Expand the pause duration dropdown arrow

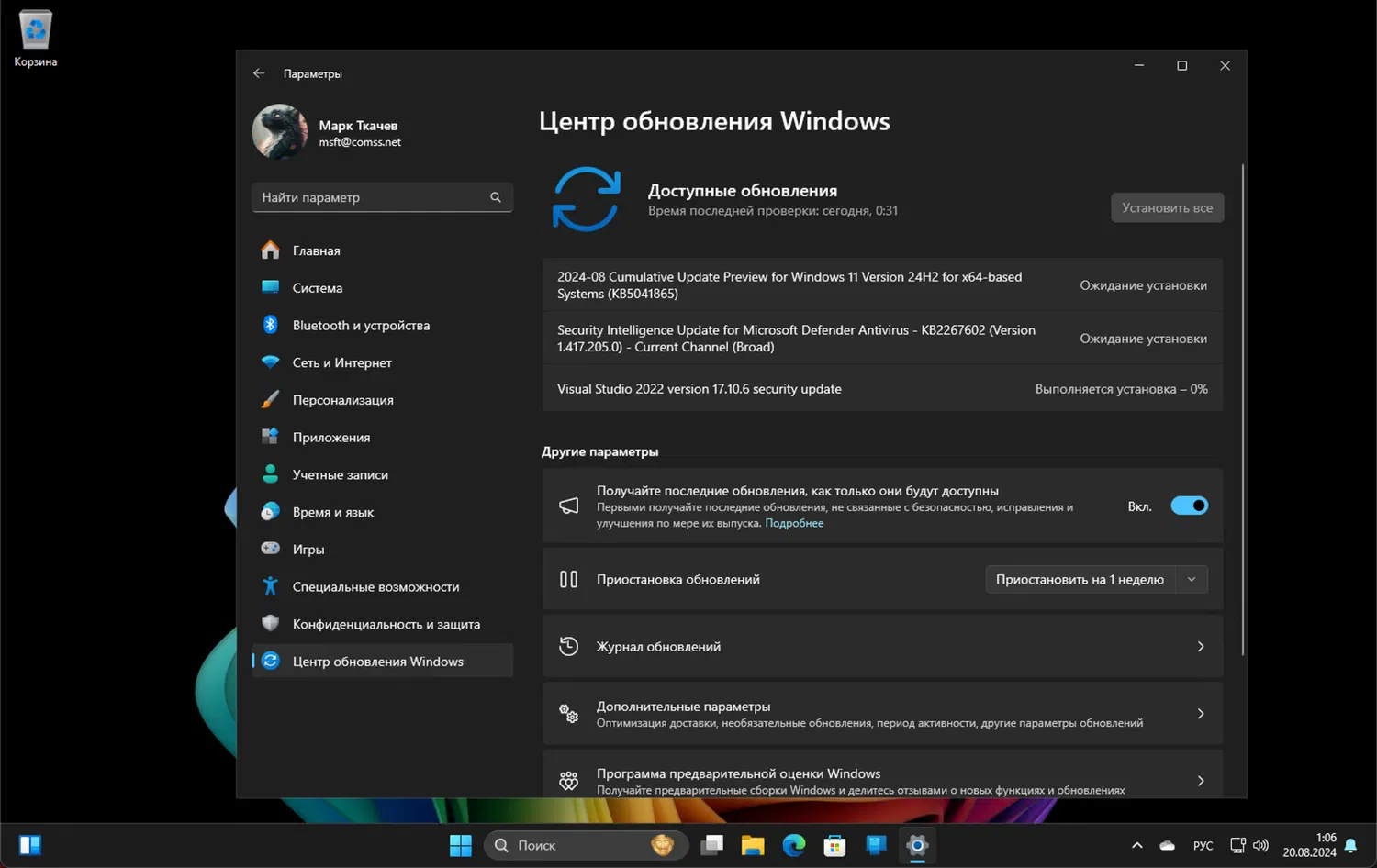point(1192,580)
